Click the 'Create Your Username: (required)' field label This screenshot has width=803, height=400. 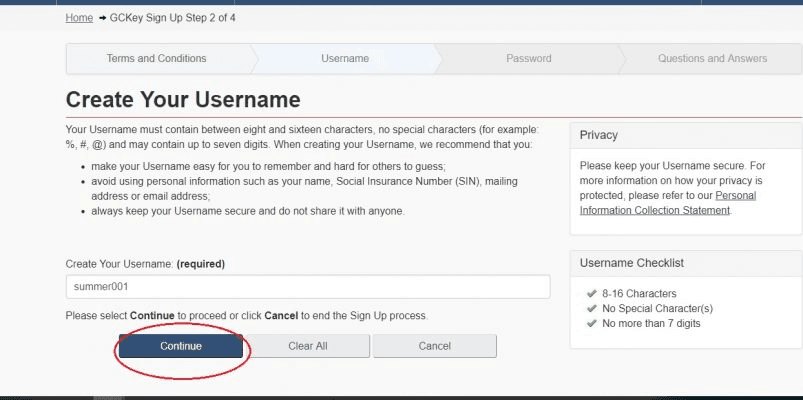pyautogui.click(x=145, y=264)
